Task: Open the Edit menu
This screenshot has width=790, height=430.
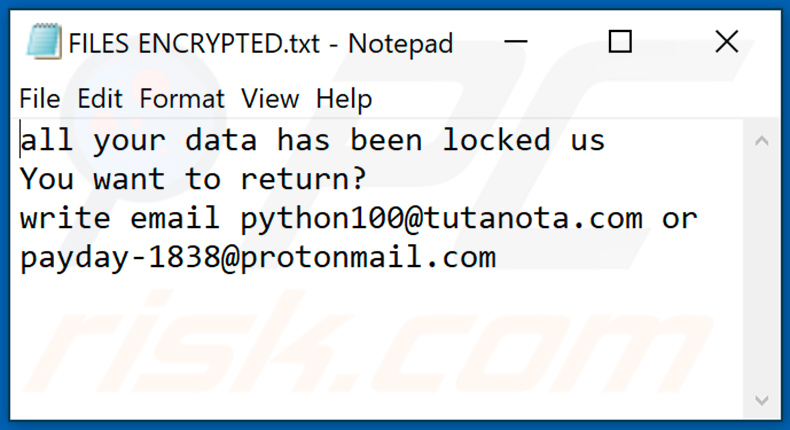Action: (99, 99)
